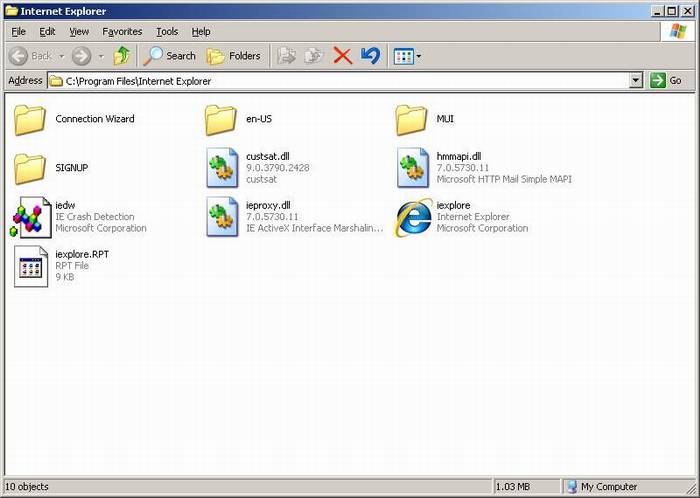Screen dimensions: 700x498
Task: Minimize the Internet Explorer folder window
Action: click(x=657, y=11)
